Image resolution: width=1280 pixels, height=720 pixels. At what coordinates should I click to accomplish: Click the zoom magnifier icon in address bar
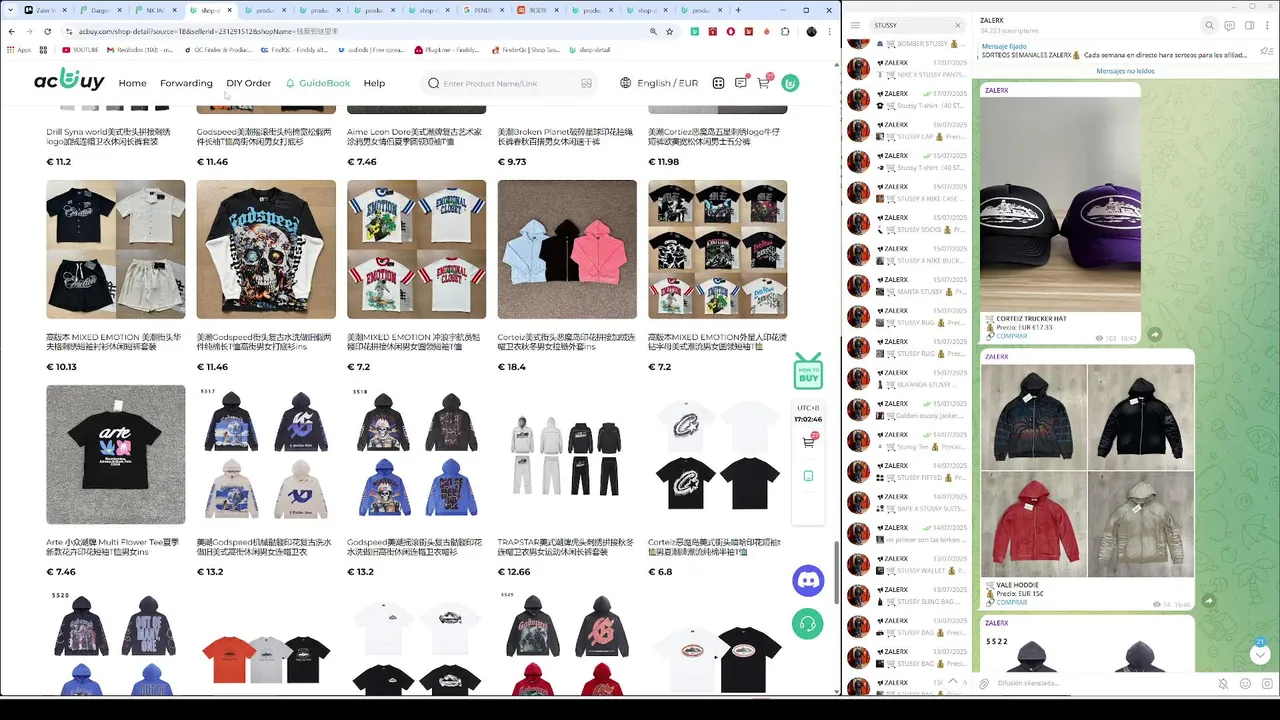(x=654, y=31)
